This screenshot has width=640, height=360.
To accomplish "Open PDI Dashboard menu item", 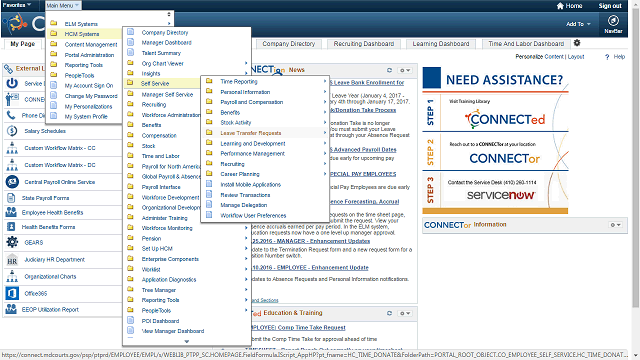I will [x=160, y=321].
